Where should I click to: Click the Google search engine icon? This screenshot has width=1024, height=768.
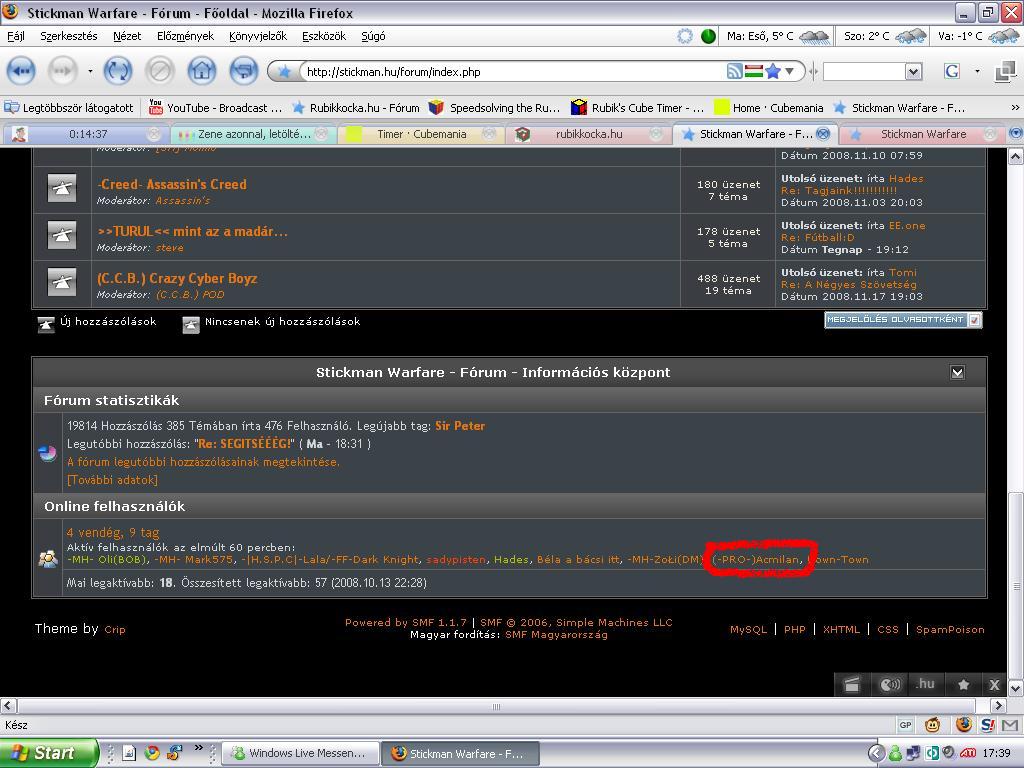(952, 71)
